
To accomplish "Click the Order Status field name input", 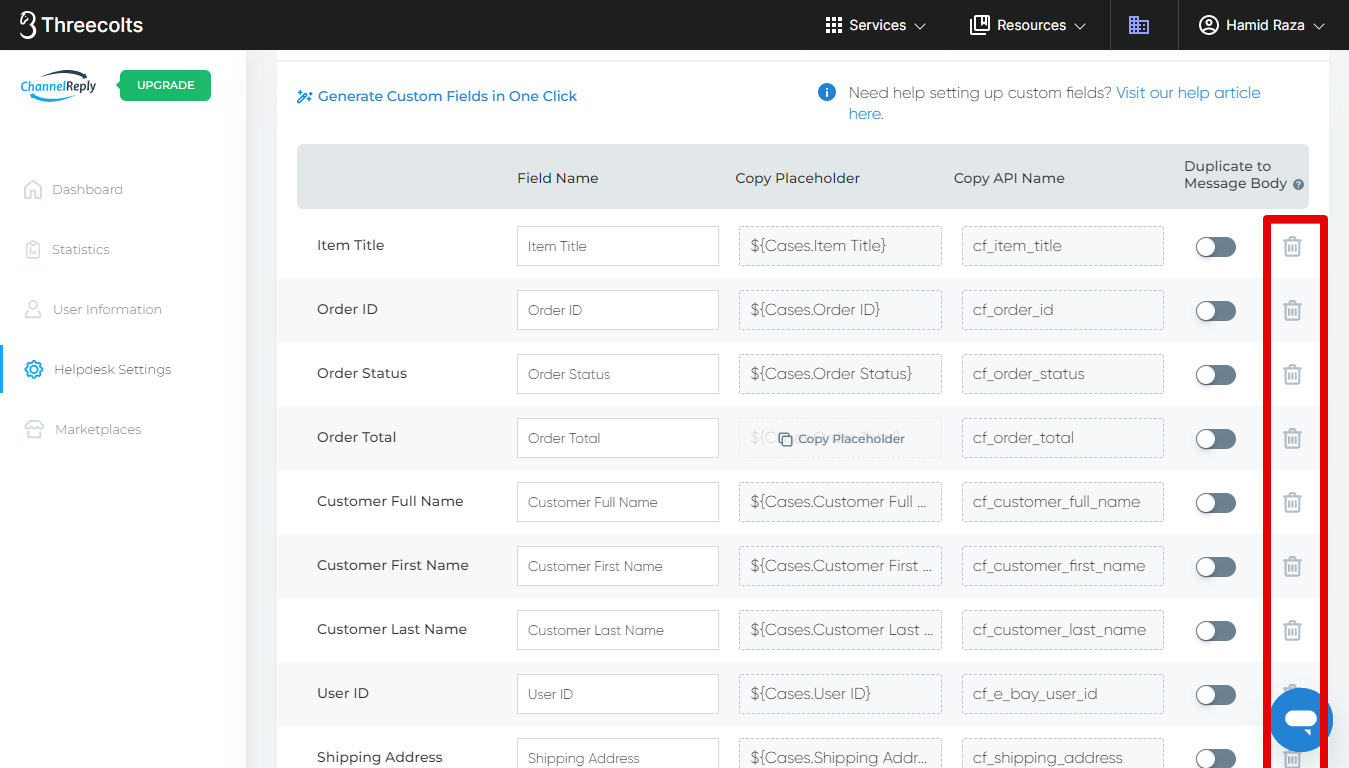I will 618,374.
